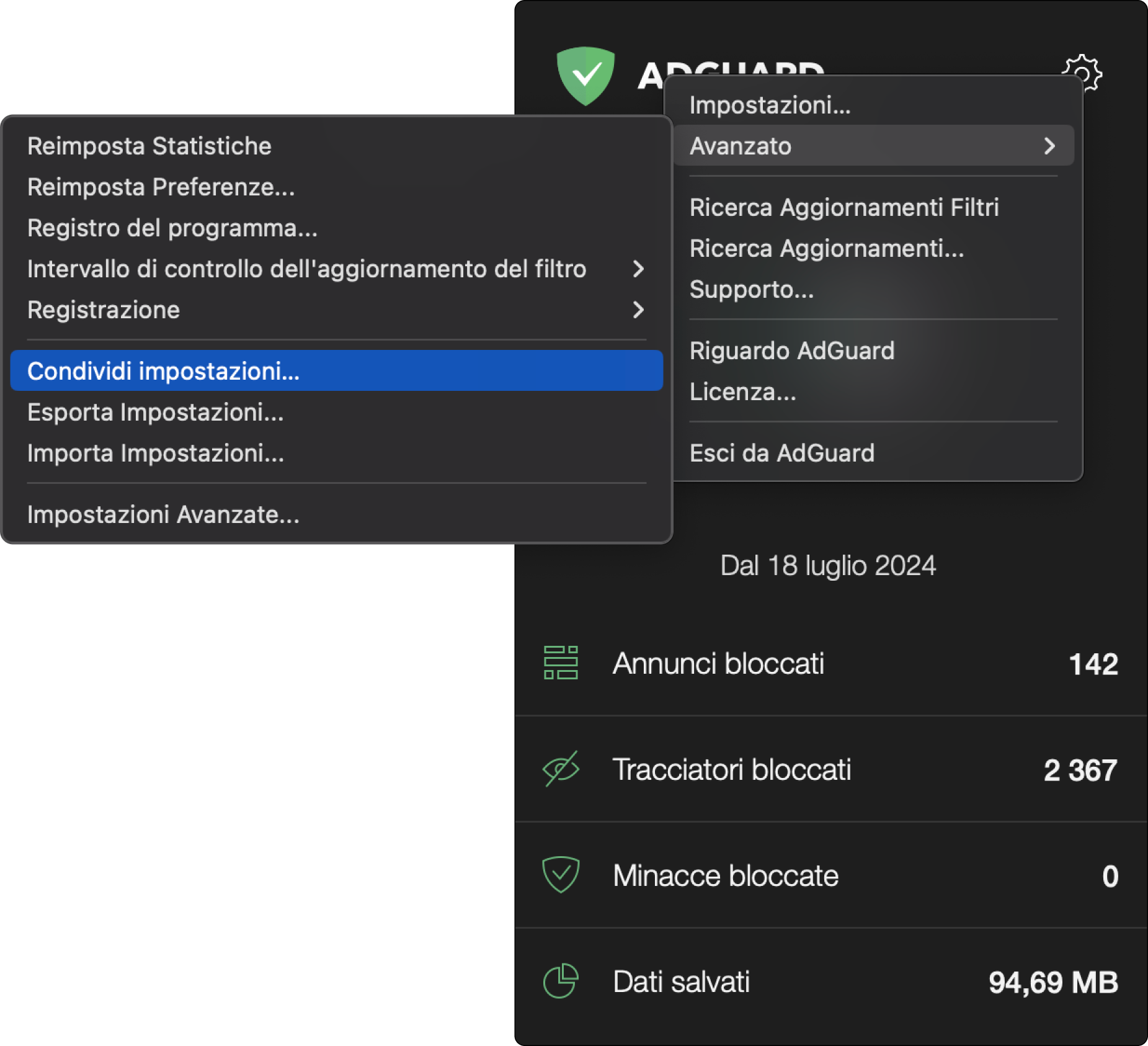Click the AdGuard green shield logo
The width and height of the screenshot is (1148, 1046).
(585, 76)
